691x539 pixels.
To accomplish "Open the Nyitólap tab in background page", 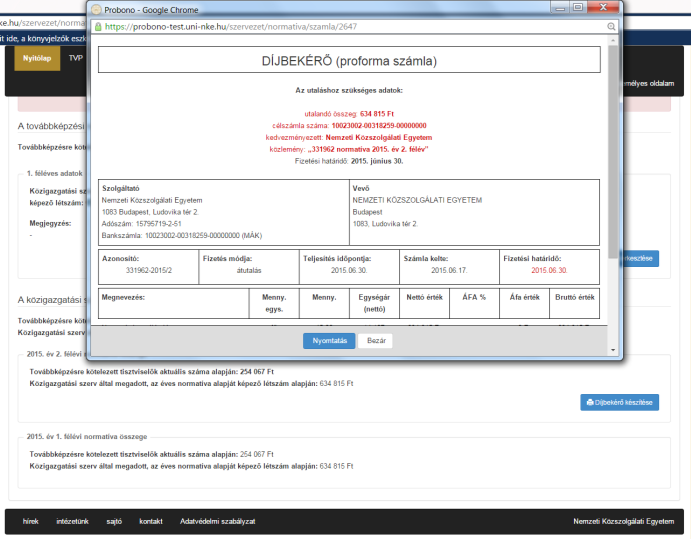I will 37,58.
